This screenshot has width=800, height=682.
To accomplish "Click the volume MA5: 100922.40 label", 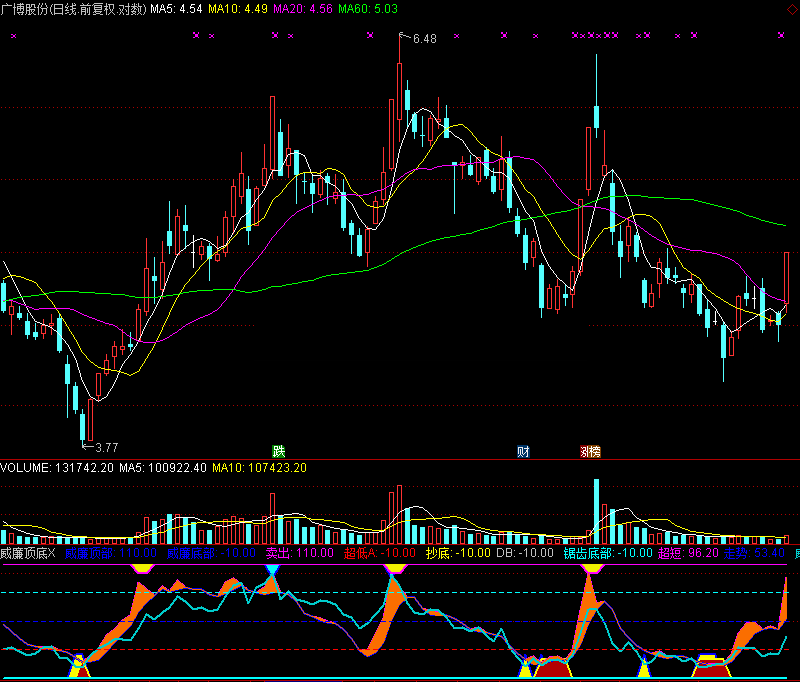I will pyautogui.click(x=163, y=468).
